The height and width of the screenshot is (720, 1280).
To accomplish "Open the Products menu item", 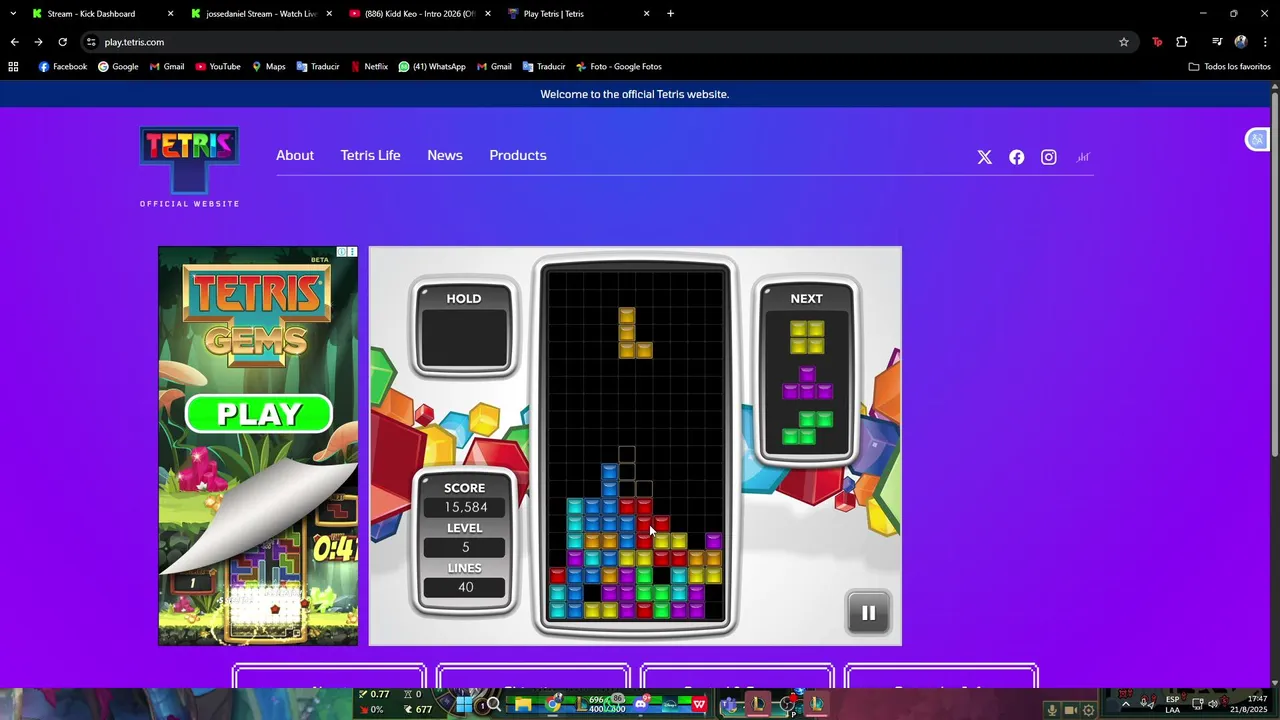I will tap(518, 155).
